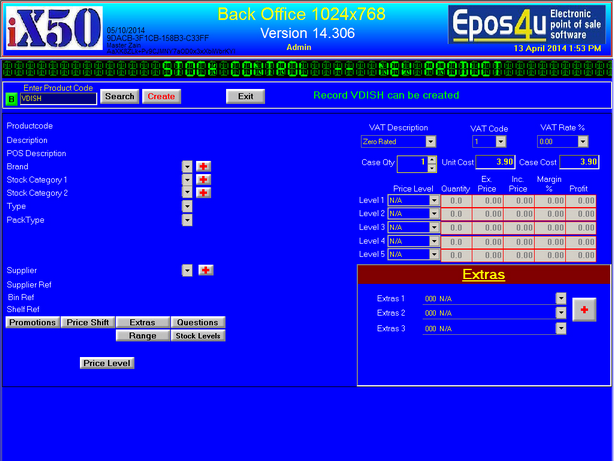Click the Extras button
614x461 pixels.
coord(143,322)
